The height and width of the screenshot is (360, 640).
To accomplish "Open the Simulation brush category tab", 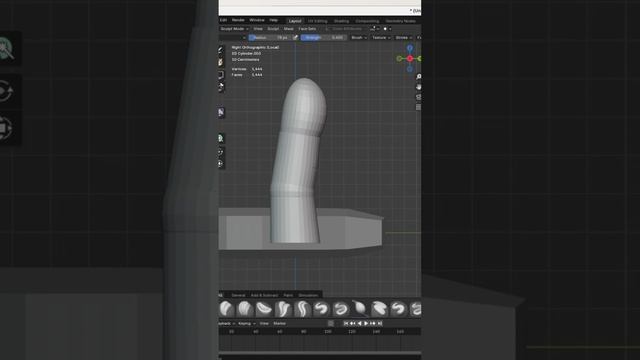I will click(308, 295).
